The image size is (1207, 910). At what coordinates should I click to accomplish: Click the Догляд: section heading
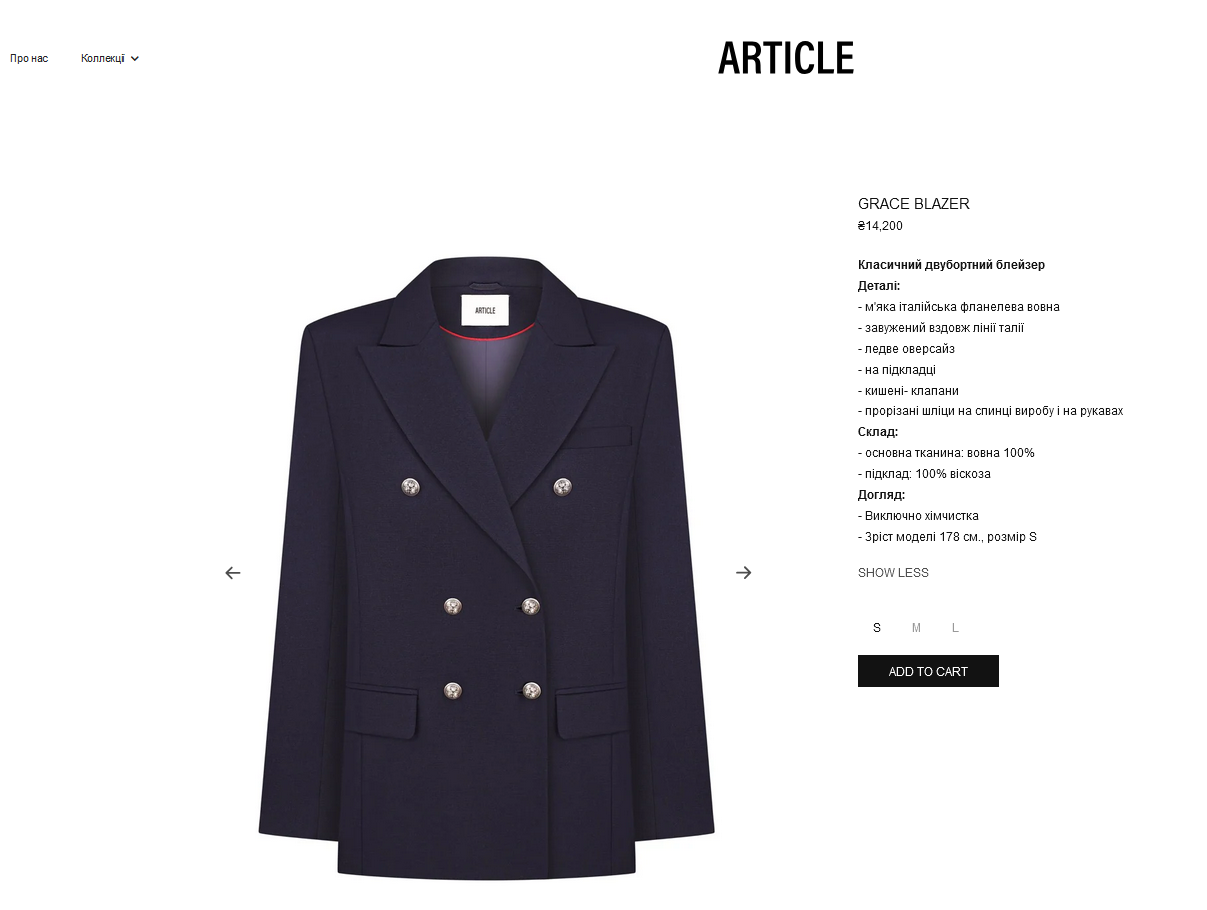point(881,495)
